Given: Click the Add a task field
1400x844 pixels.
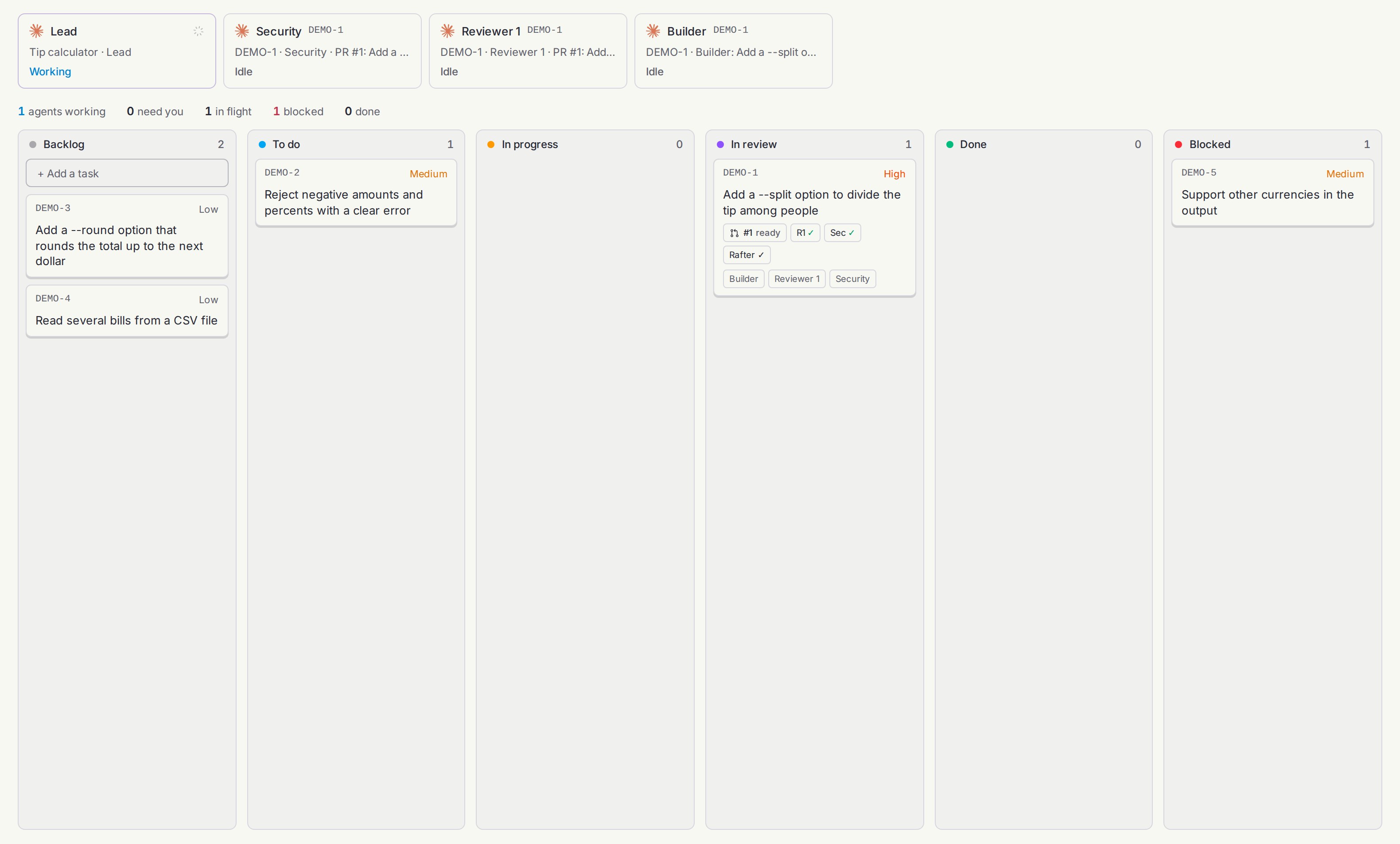Looking at the screenshot, I should coord(127,173).
